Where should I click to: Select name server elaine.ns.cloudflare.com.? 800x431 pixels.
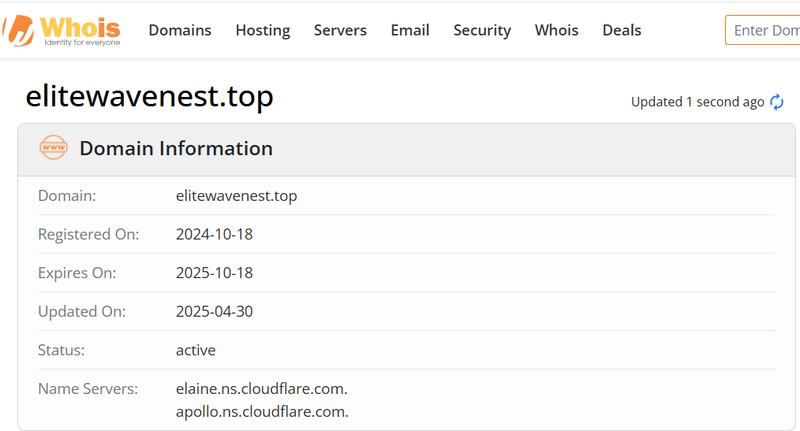tap(261, 389)
